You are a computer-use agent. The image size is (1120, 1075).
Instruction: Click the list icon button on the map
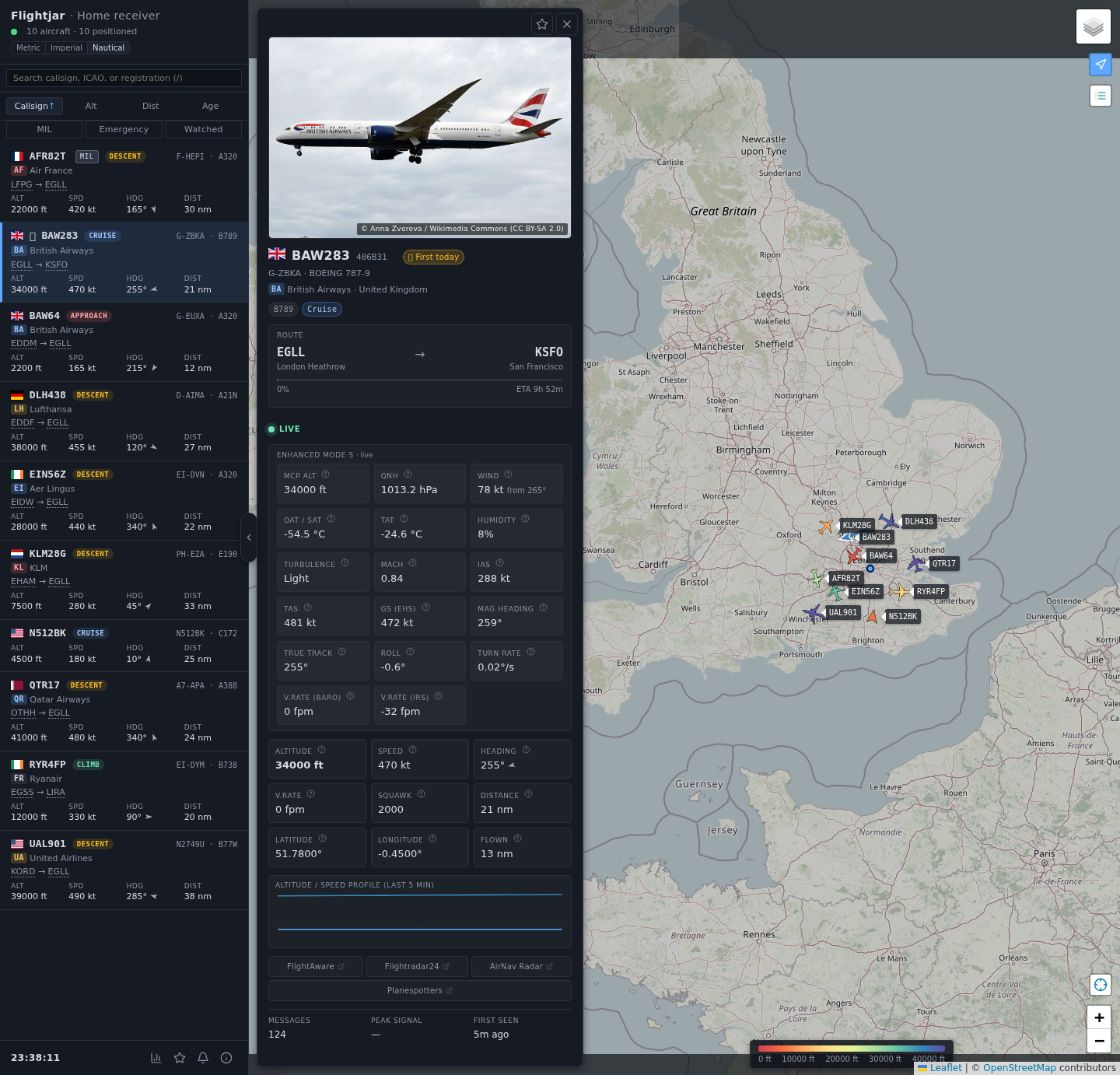pos(1101,96)
